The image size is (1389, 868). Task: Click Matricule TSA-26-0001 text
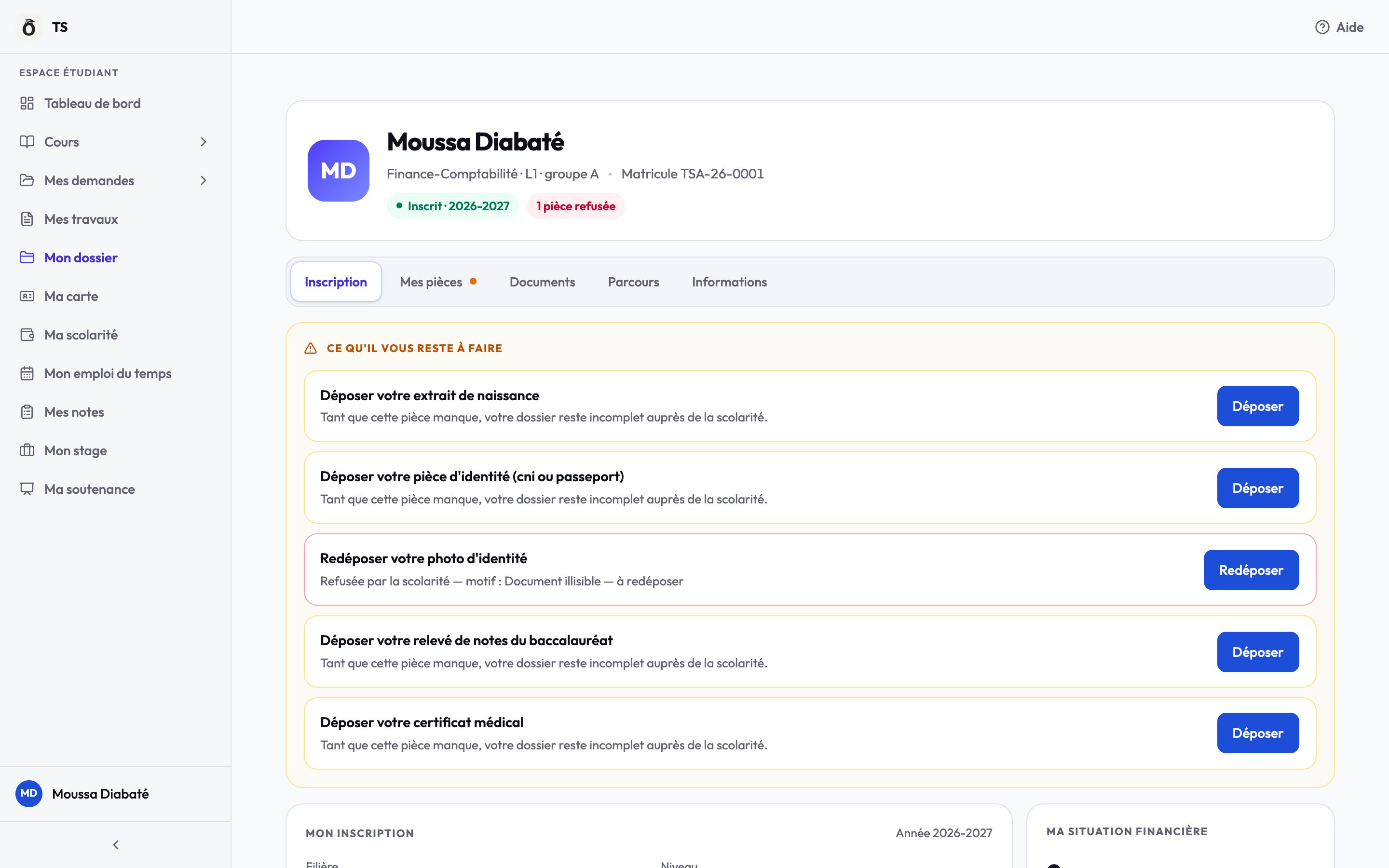click(x=692, y=174)
